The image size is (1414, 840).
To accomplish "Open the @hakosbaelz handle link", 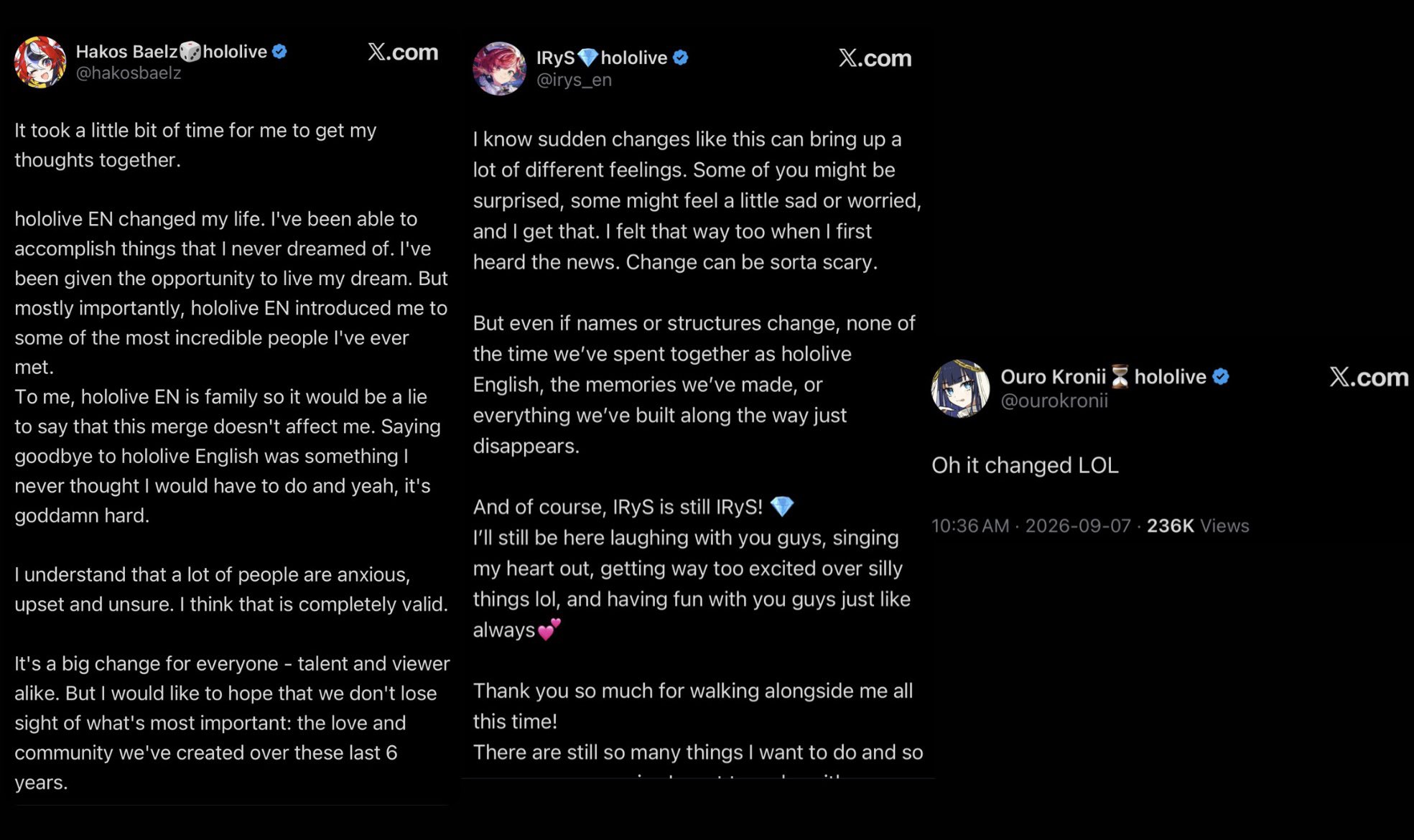I will 129,73.
